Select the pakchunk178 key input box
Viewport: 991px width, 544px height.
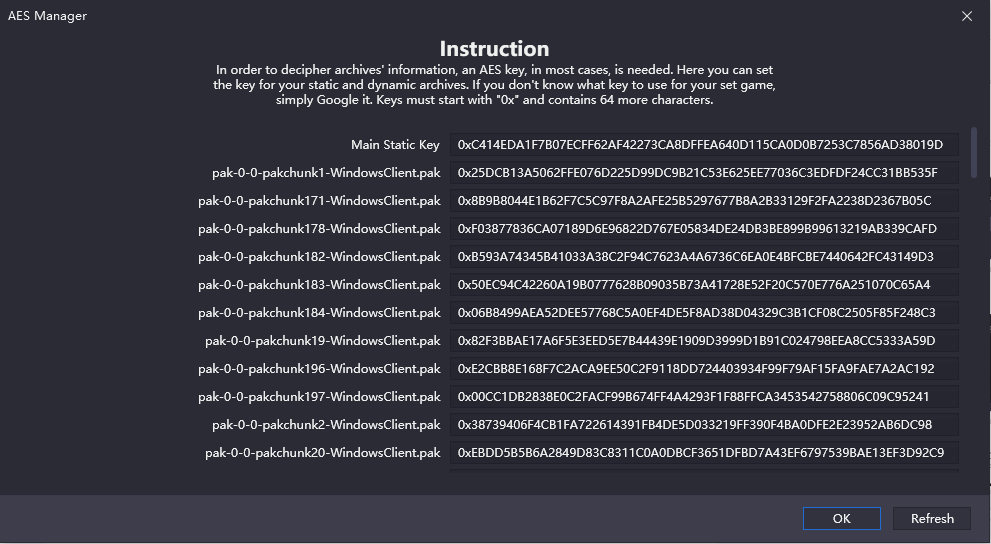click(704, 229)
